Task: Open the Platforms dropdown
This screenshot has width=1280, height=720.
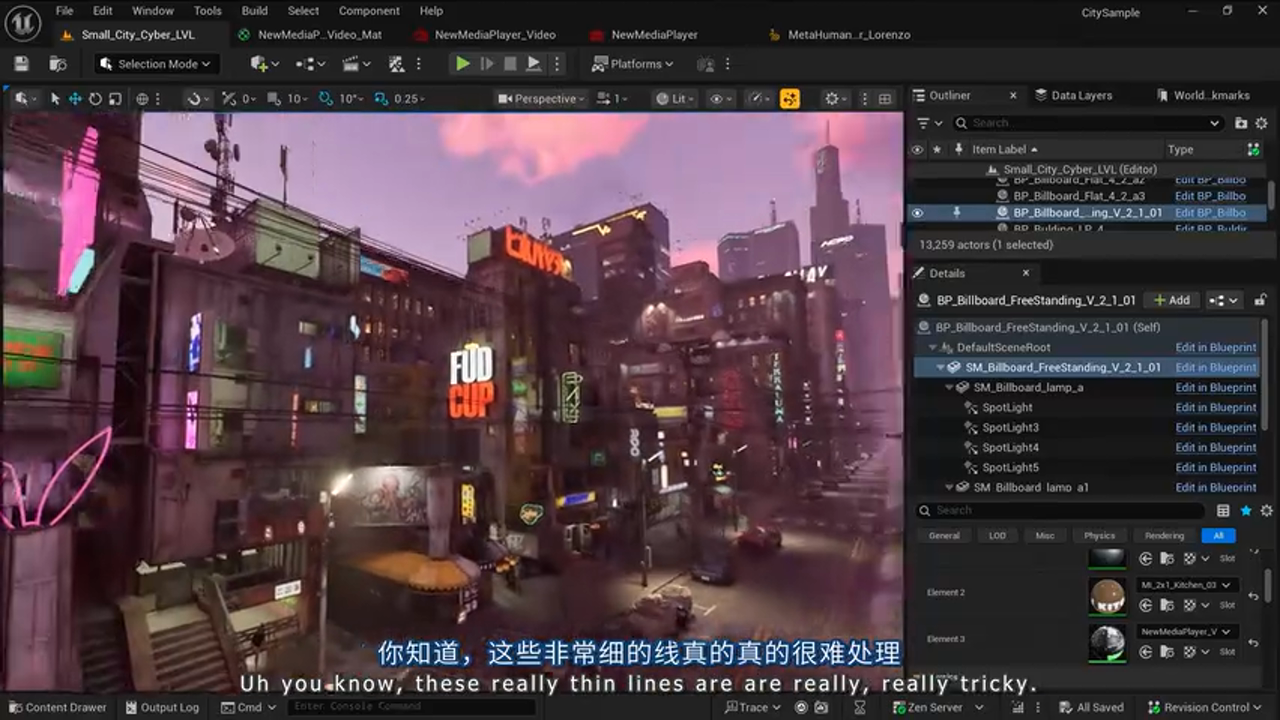Action: 633,63
